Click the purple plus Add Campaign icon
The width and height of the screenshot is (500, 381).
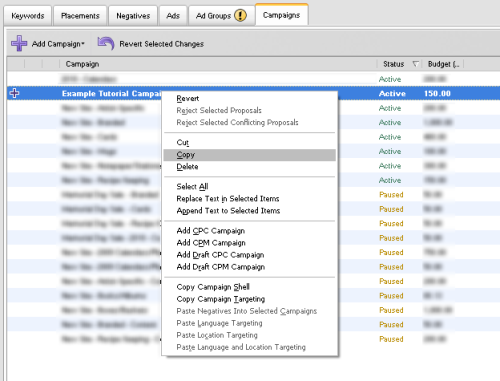click(19, 44)
